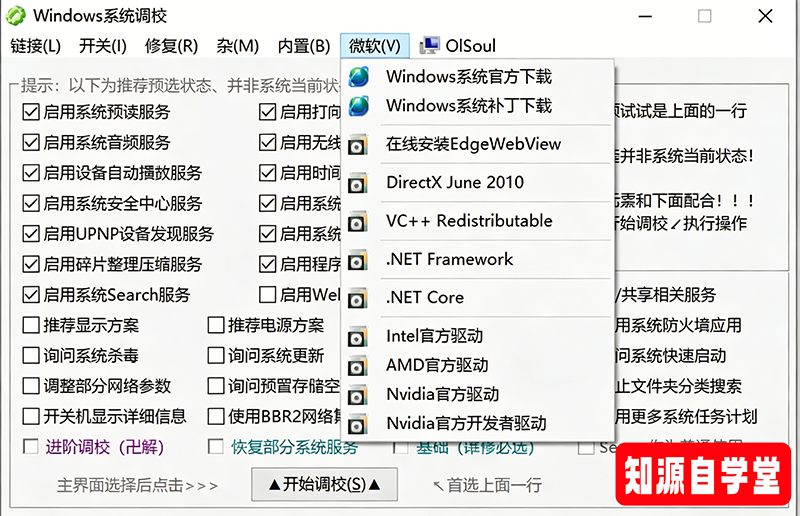Click ↖首选上面一行 hint text
The image size is (800, 516).
pos(487,485)
